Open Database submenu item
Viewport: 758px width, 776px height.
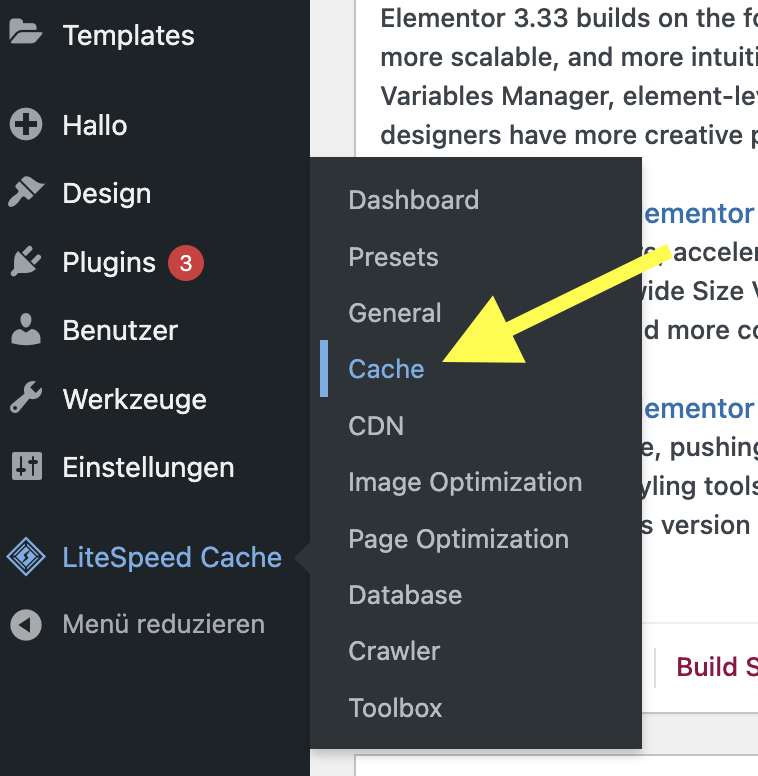click(x=405, y=595)
